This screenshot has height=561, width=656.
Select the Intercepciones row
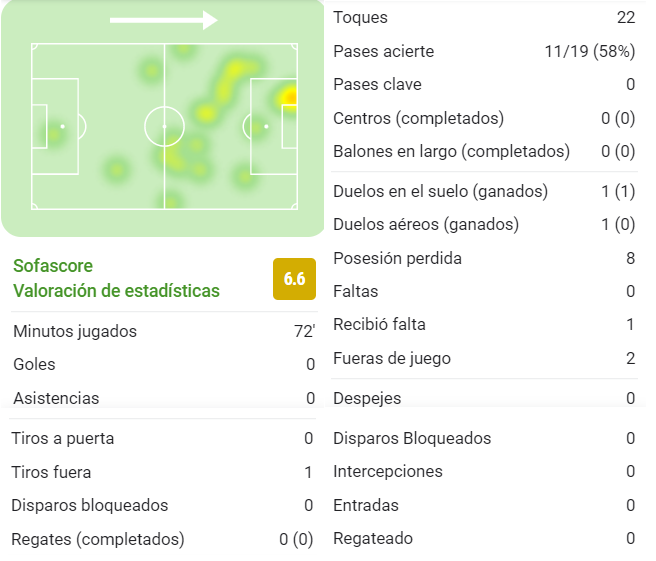[484, 471]
